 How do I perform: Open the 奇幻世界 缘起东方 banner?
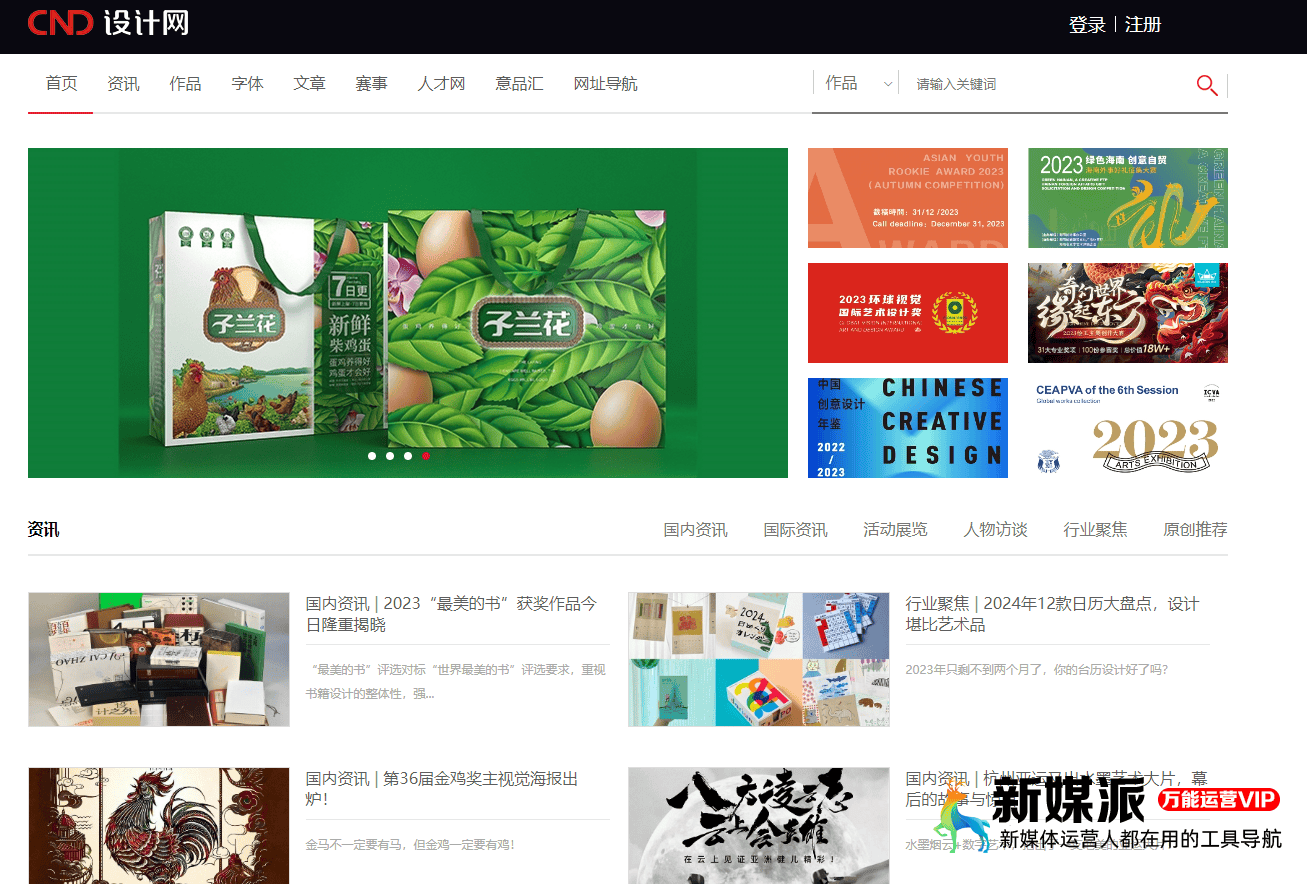pos(1127,313)
